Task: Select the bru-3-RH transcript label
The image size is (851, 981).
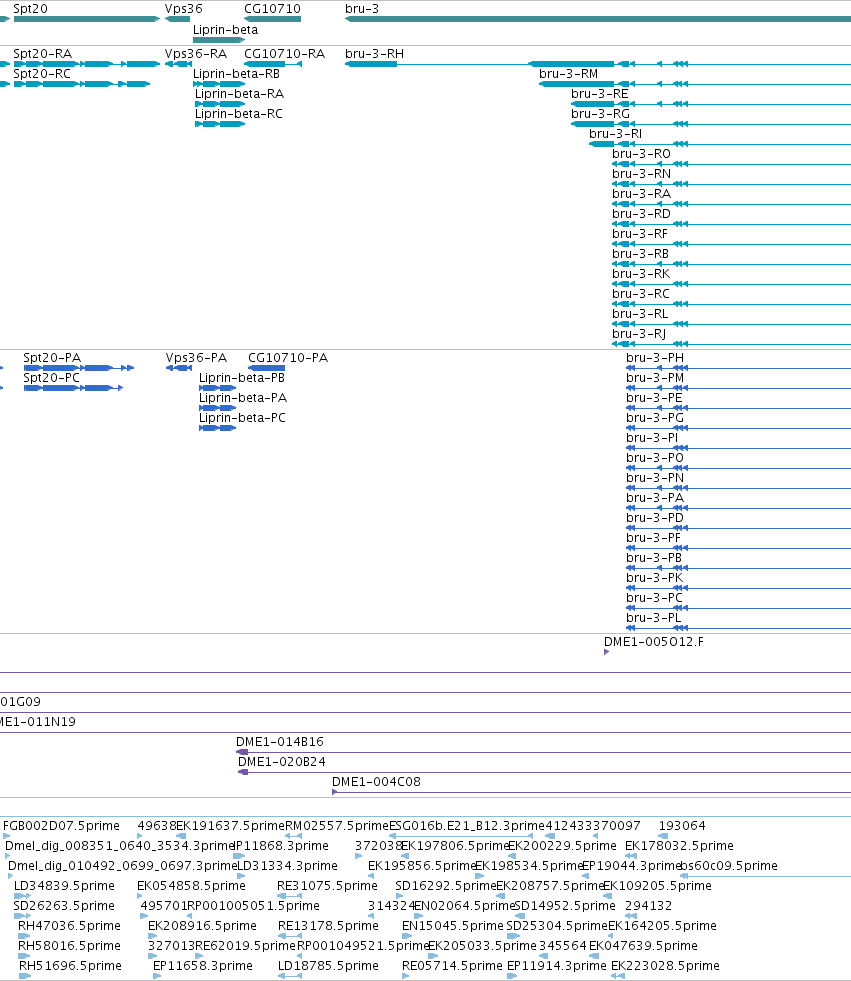Action: coord(374,54)
